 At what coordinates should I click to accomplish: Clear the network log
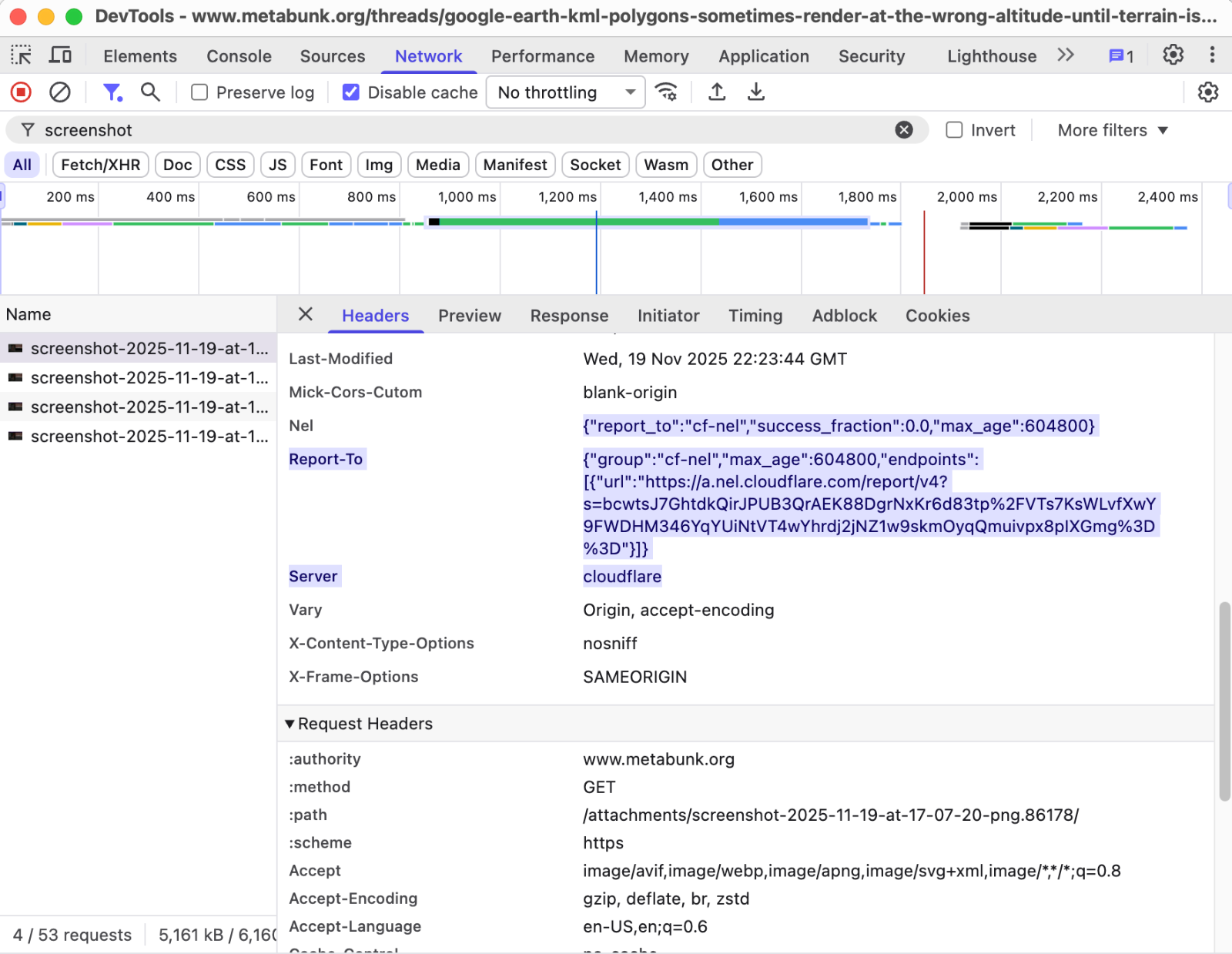click(60, 92)
